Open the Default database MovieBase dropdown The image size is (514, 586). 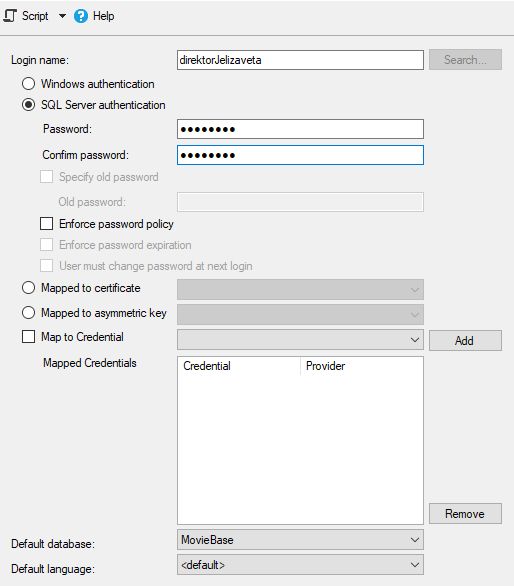coord(300,540)
